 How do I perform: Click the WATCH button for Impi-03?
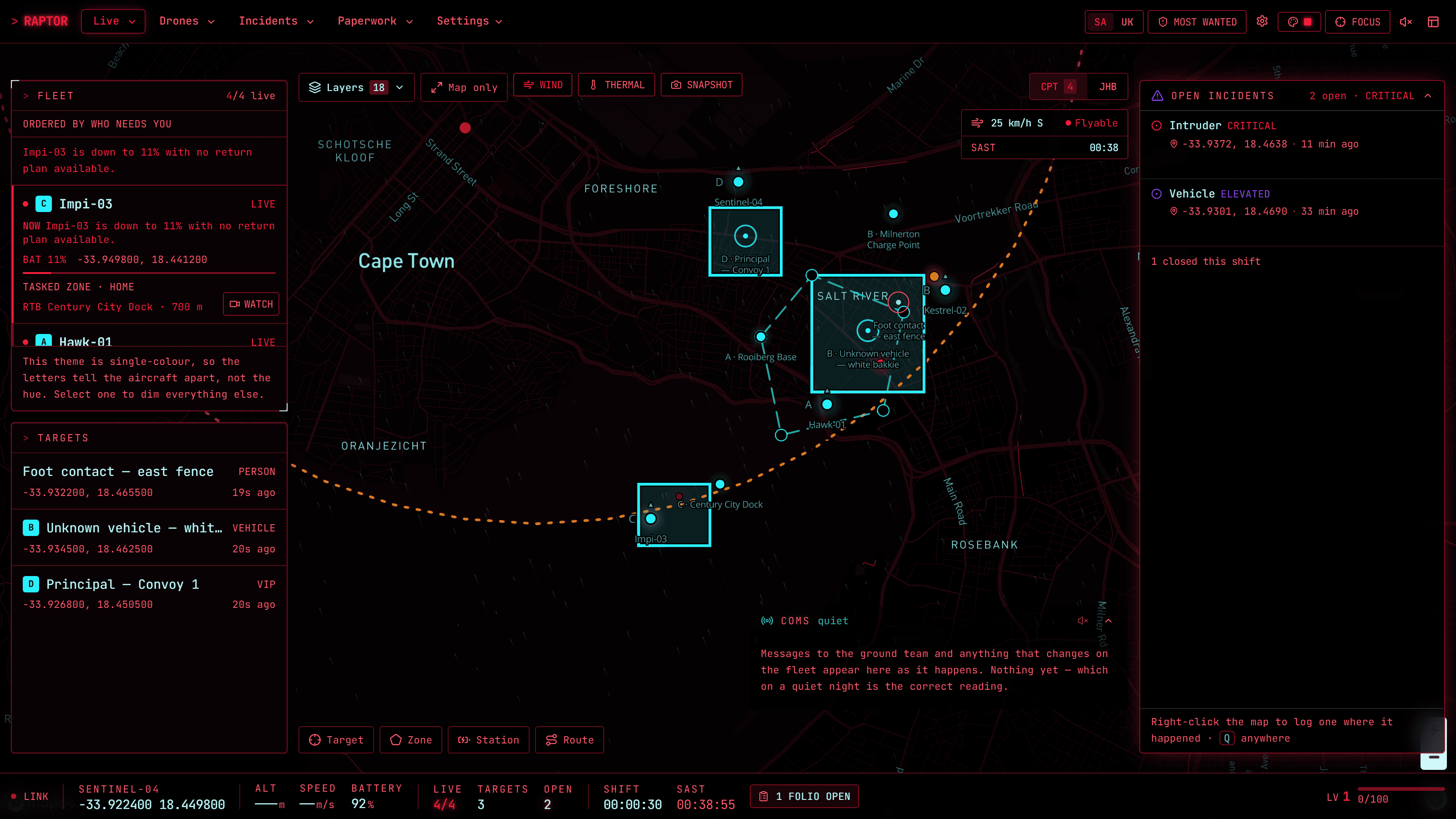pos(251,304)
